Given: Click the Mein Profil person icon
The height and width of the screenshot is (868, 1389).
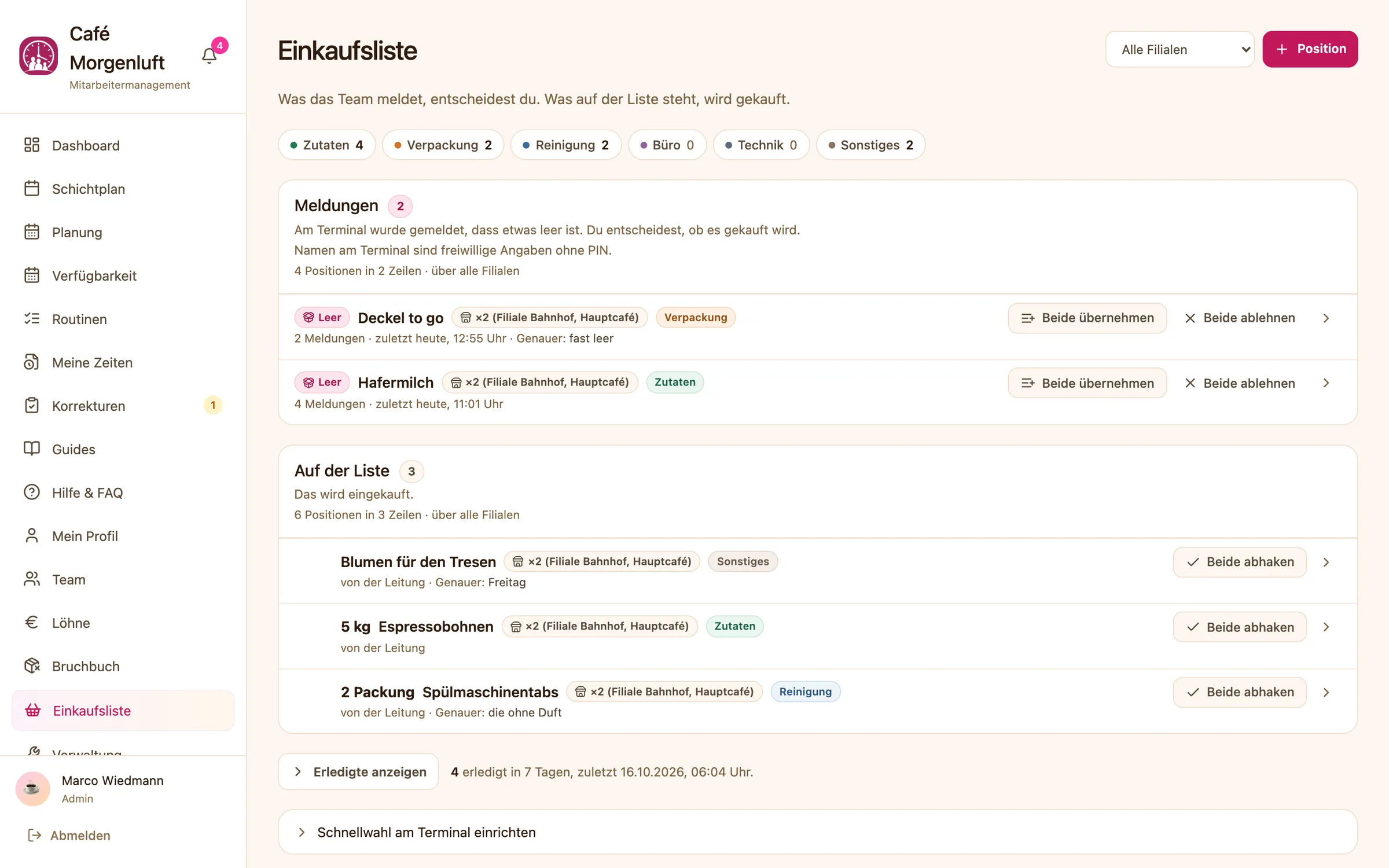Looking at the screenshot, I should [x=32, y=536].
